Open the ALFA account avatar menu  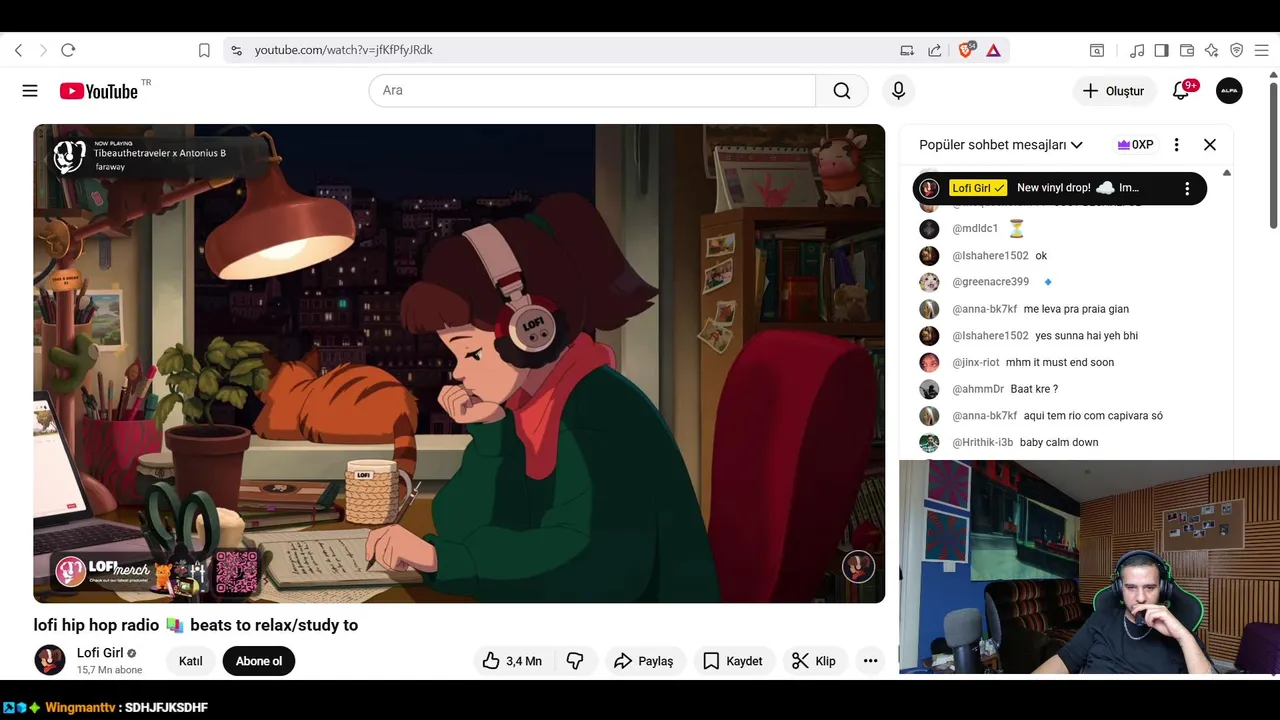coord(1229,91)
